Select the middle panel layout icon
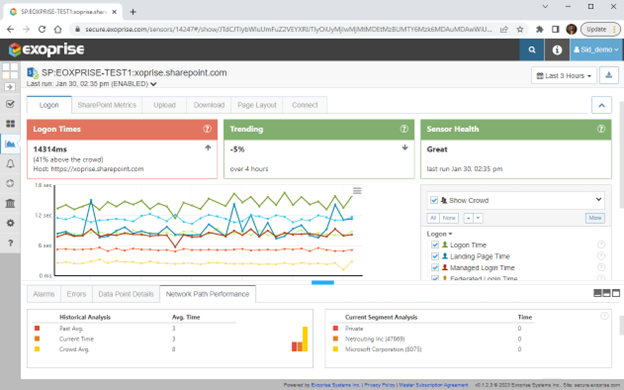The image size is (624, 390). 606,293
